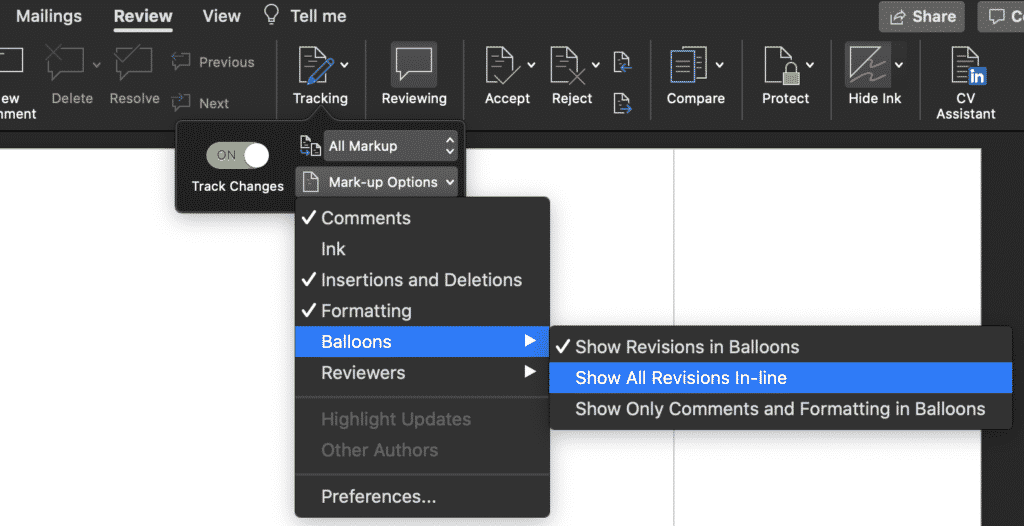The width and height of the screenshot is (1024, 526).
Task: Expand the Protect dropdown arrow
Action: pyautogui.click(x=810, y=65)
